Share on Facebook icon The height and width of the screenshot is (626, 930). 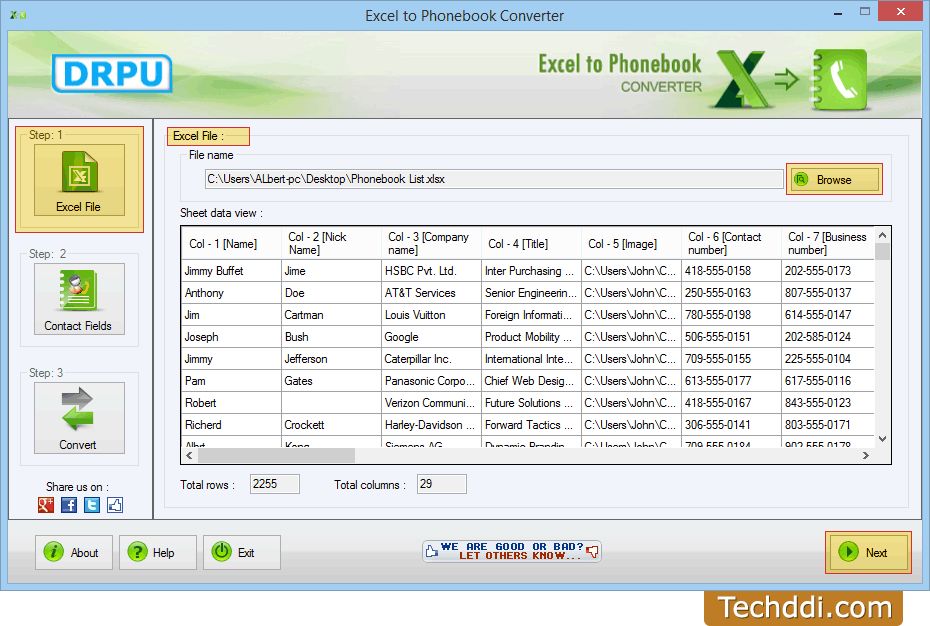[x=69, y=505]
